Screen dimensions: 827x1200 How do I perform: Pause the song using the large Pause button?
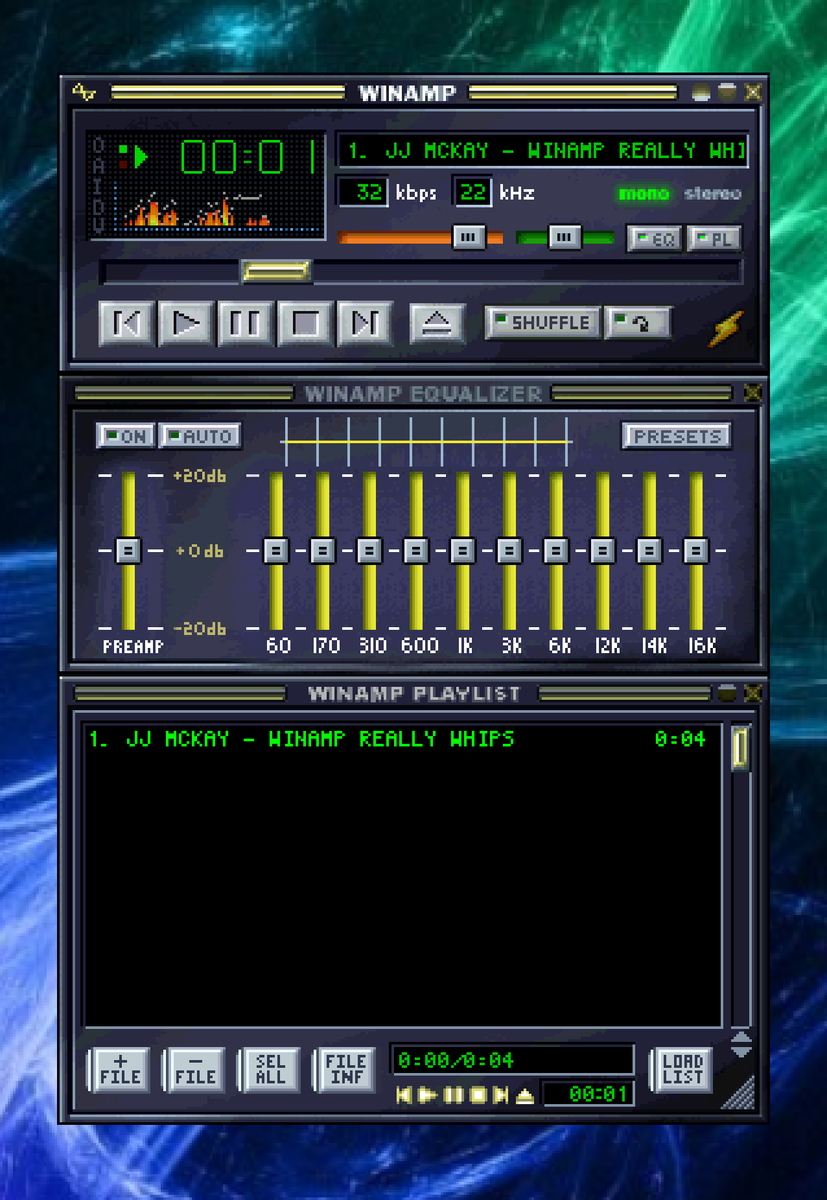pyautogui.click(x=245, y=323)
